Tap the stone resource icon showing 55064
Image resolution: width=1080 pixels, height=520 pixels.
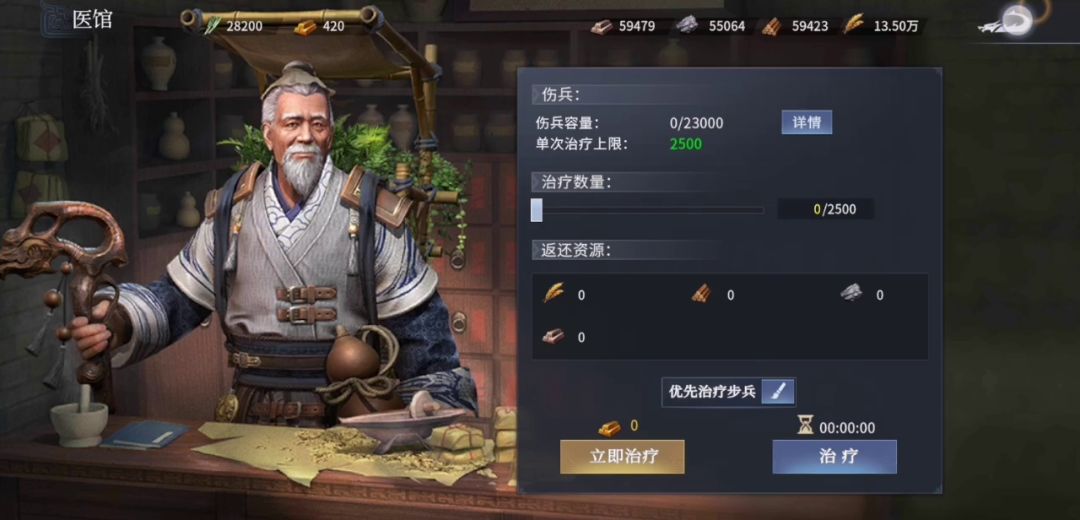[687, 26]
